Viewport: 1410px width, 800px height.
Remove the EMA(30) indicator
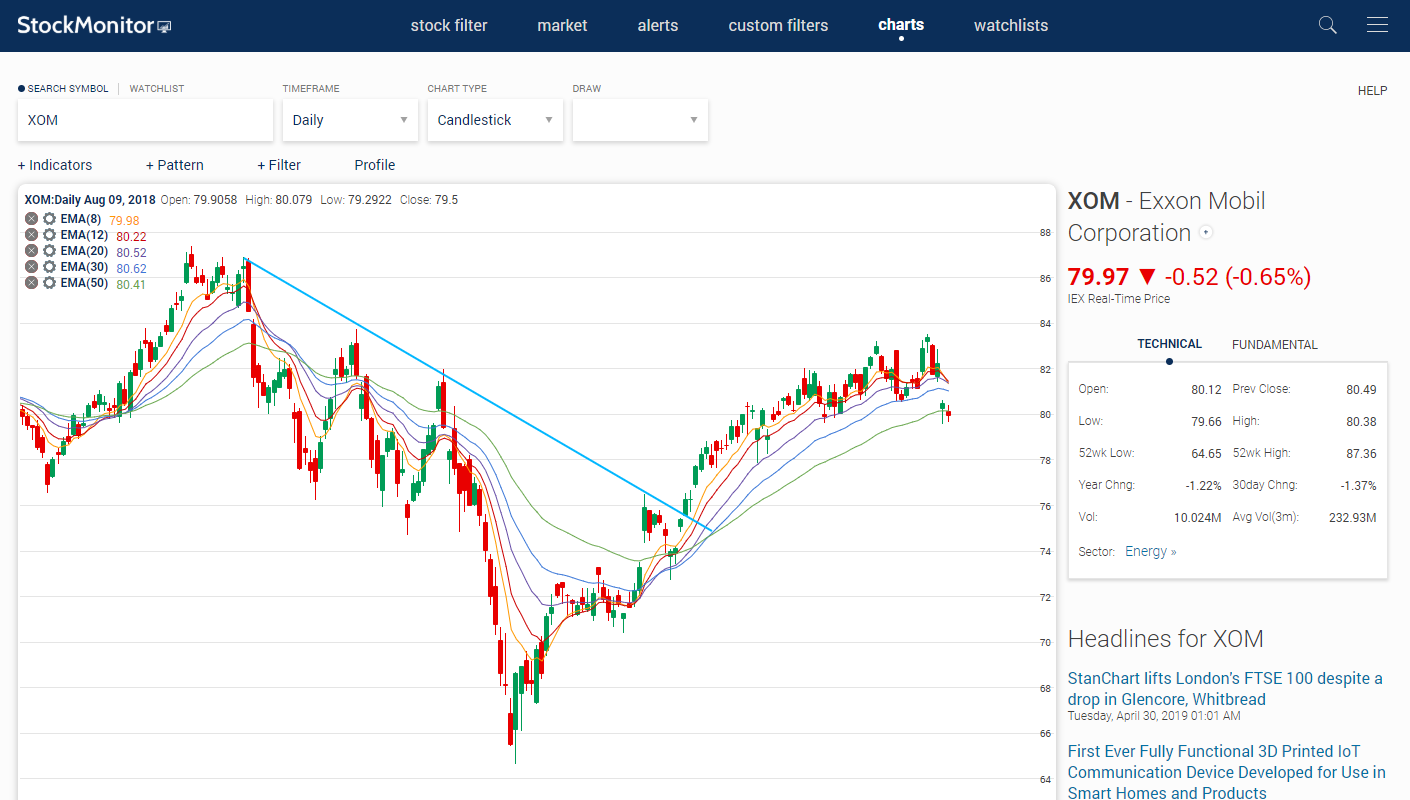click(32, 267)
